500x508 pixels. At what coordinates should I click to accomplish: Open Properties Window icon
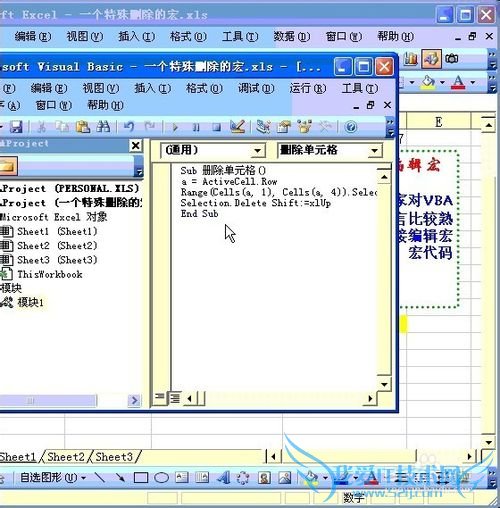284,127
